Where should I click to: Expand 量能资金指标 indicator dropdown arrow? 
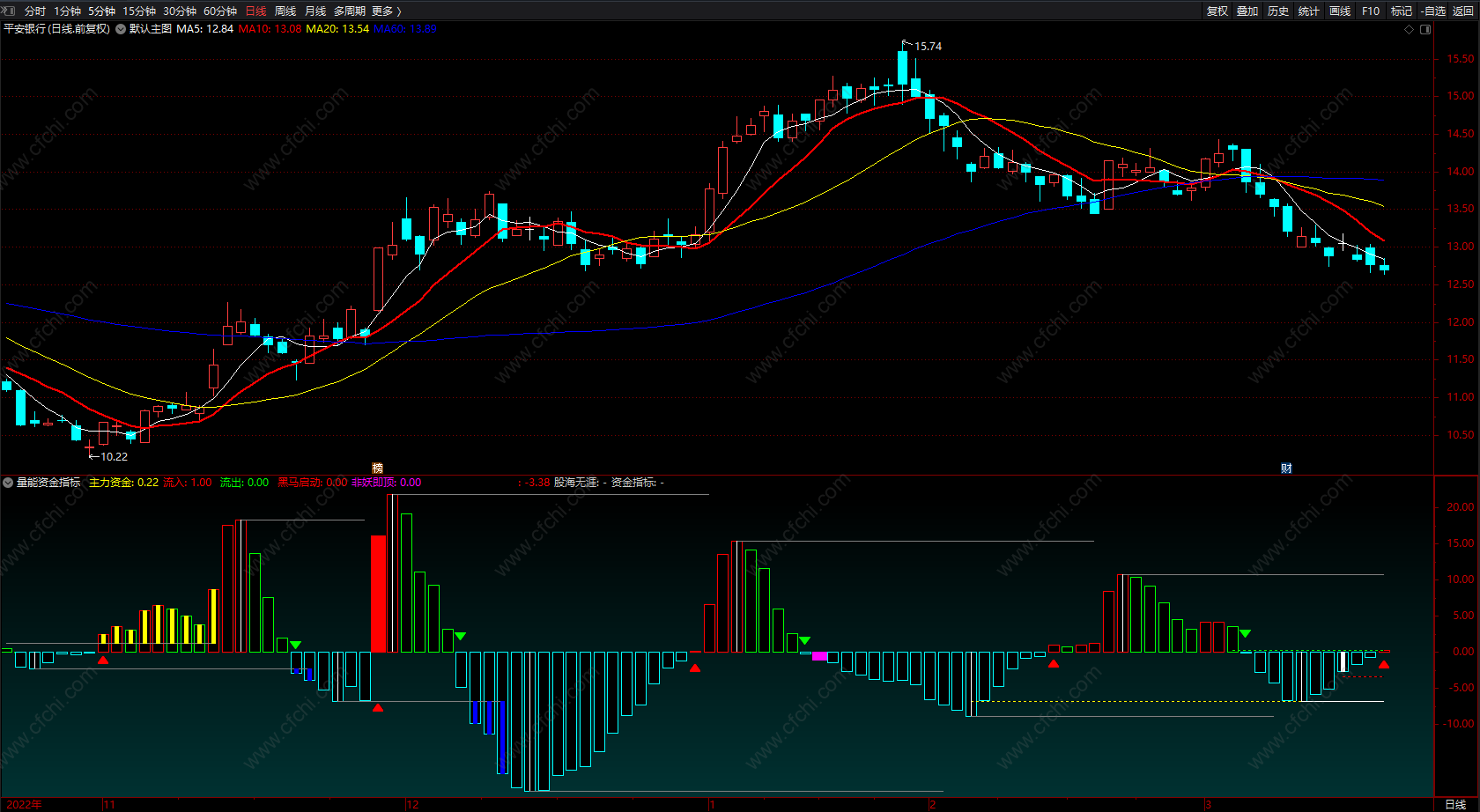click(x=8, y=483)
